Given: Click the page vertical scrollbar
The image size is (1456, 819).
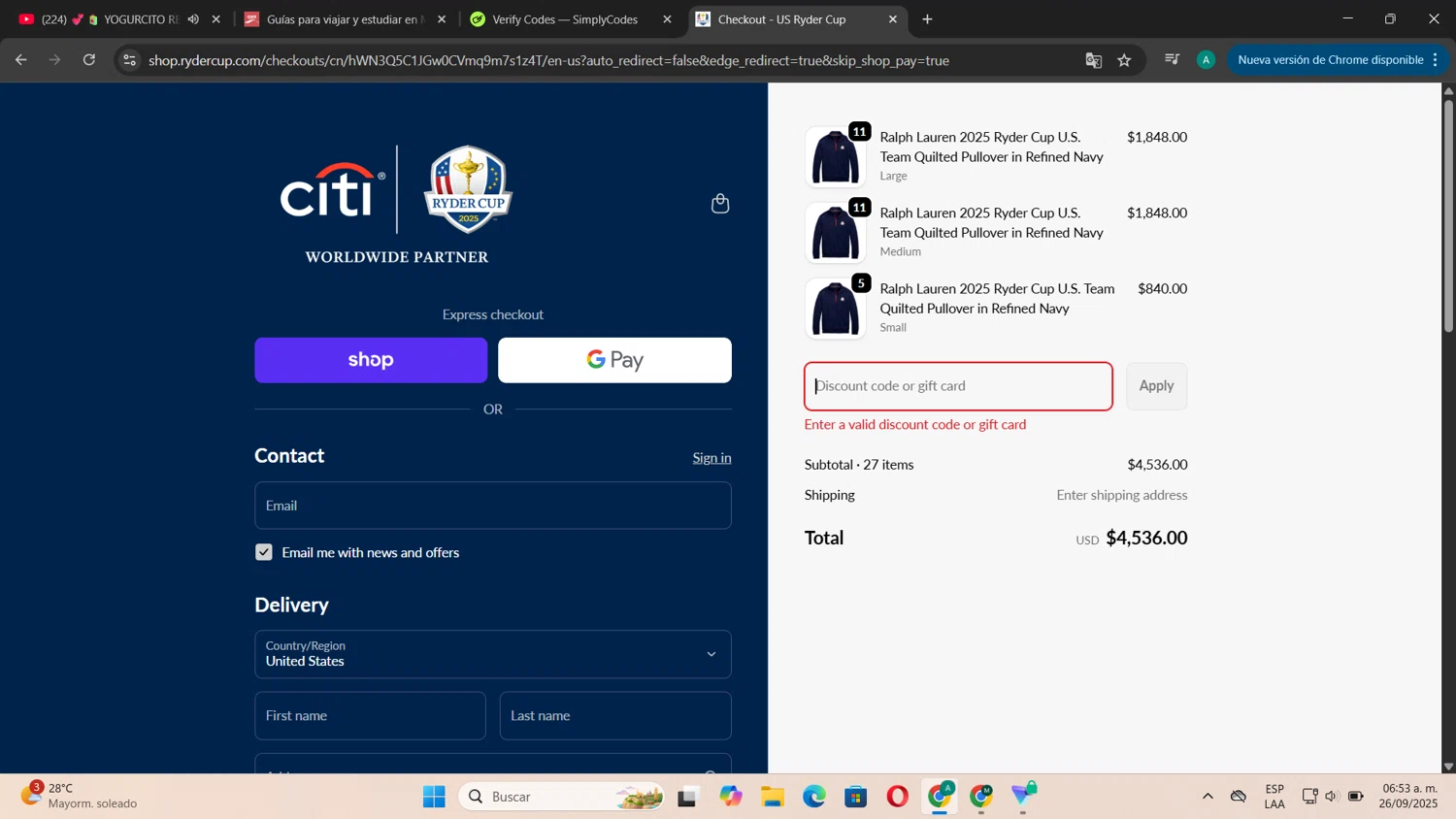Looking at the screenshot, I should tap(1448, 215).
